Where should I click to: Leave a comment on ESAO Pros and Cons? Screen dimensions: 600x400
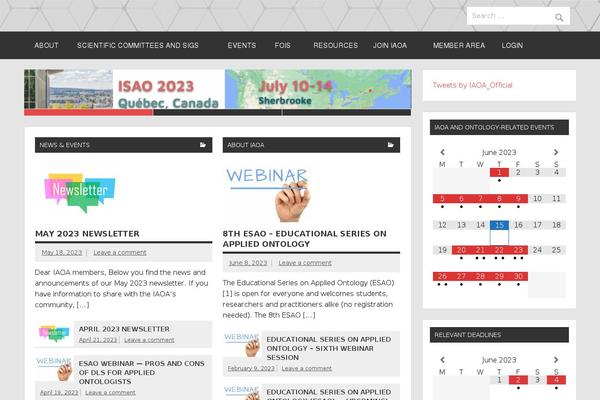point(110,393)
